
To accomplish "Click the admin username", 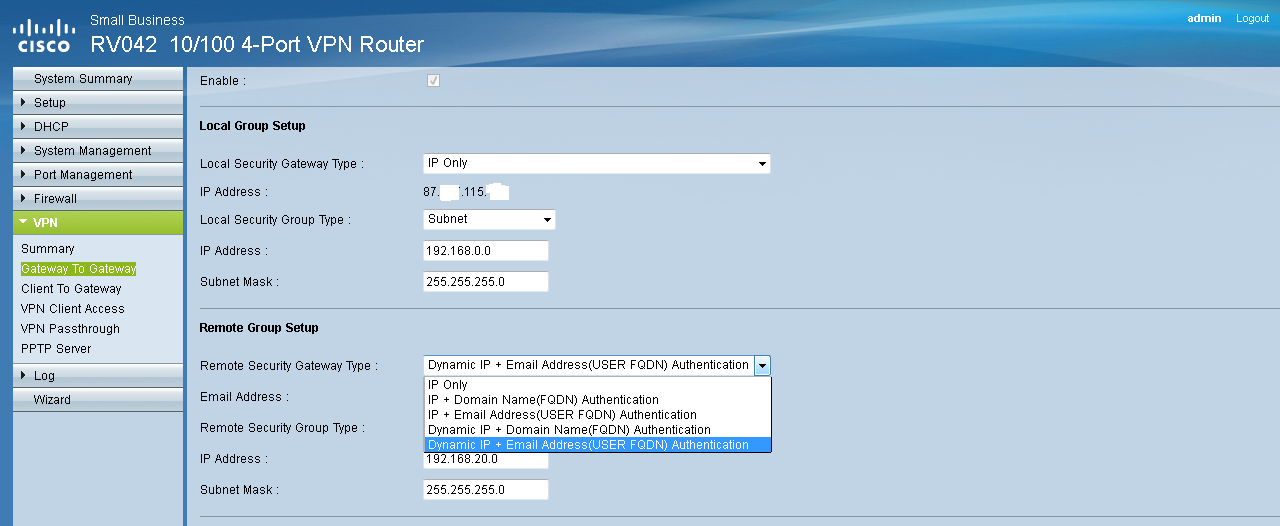I will 1204,19.
